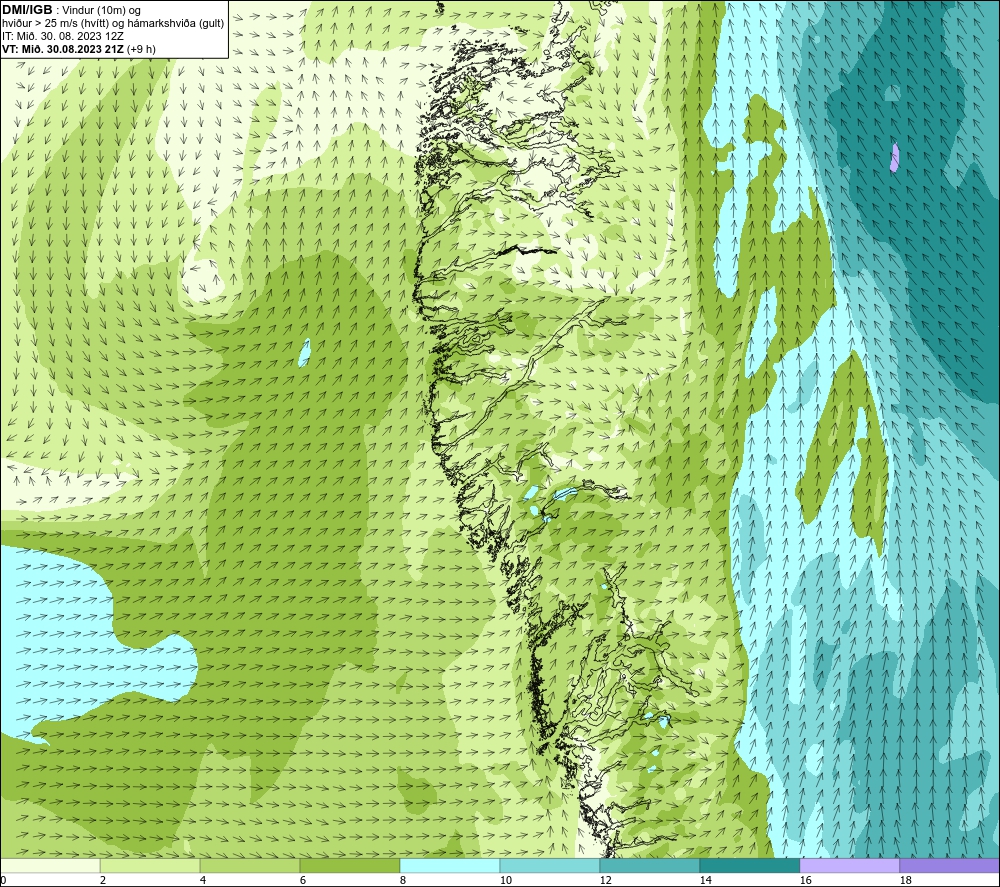Click the legend scale label "18"
The width and height of the screenshot is (1000, 887).
(905, 881)
